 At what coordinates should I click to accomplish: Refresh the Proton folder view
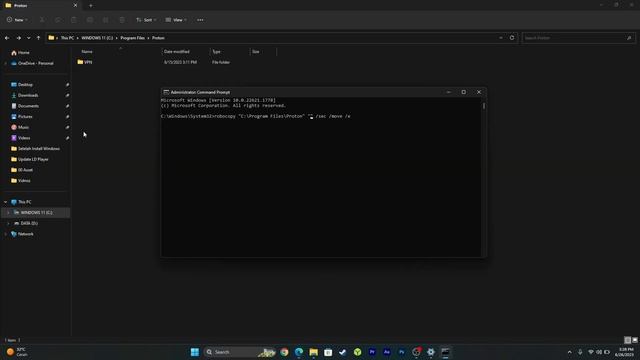coord(512,38)
